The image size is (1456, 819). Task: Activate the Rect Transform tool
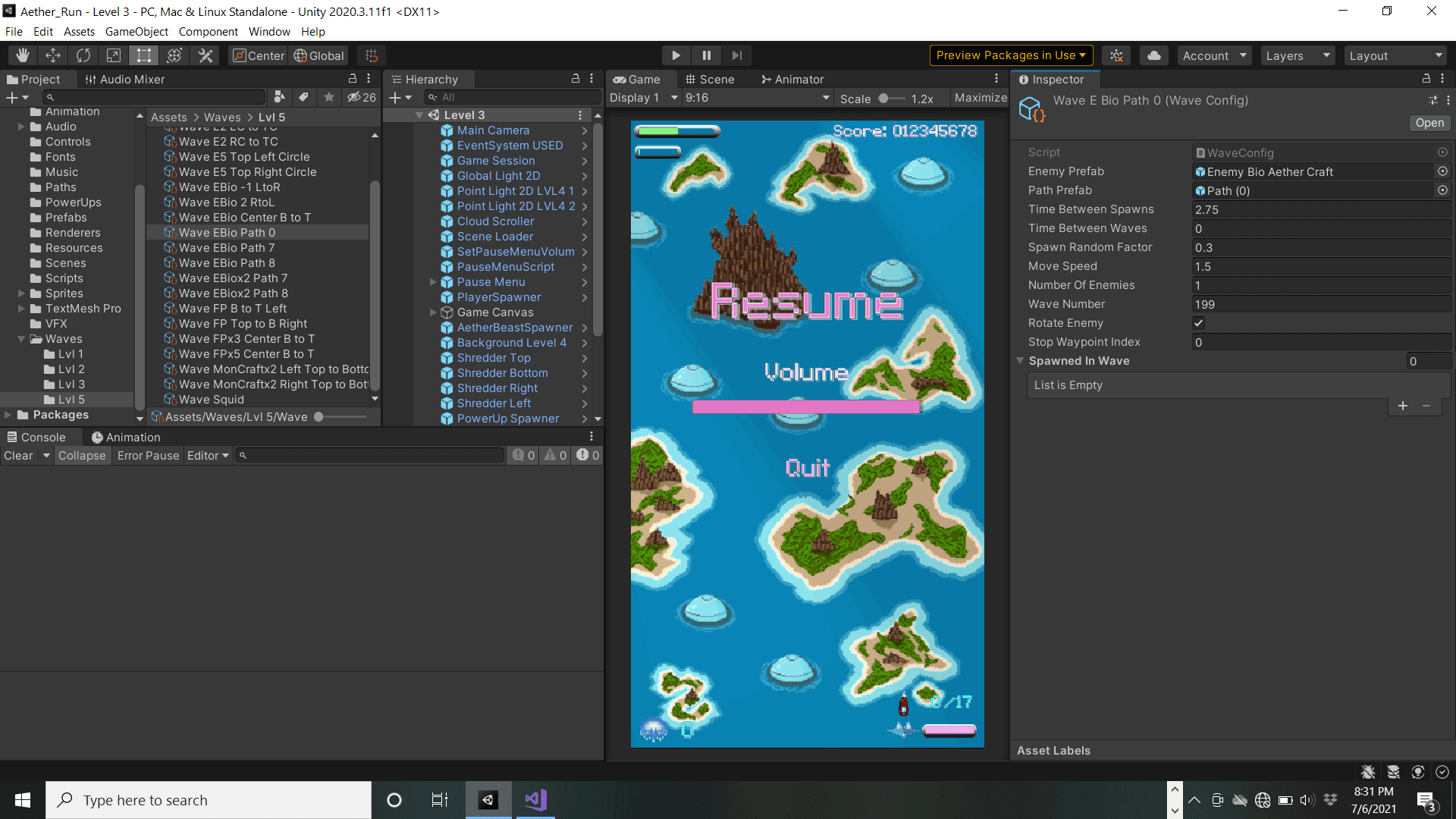pos(144,55)
